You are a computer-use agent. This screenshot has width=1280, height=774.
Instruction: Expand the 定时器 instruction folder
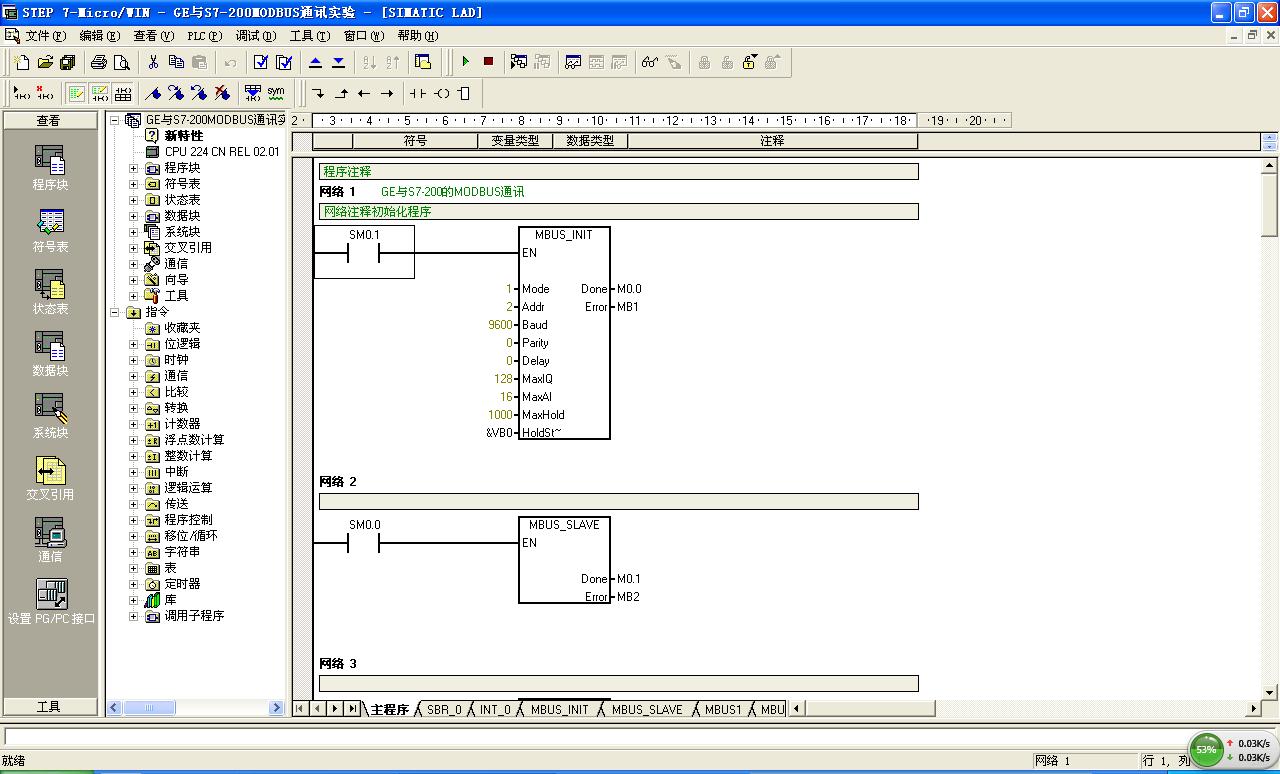tap(134, 584)
